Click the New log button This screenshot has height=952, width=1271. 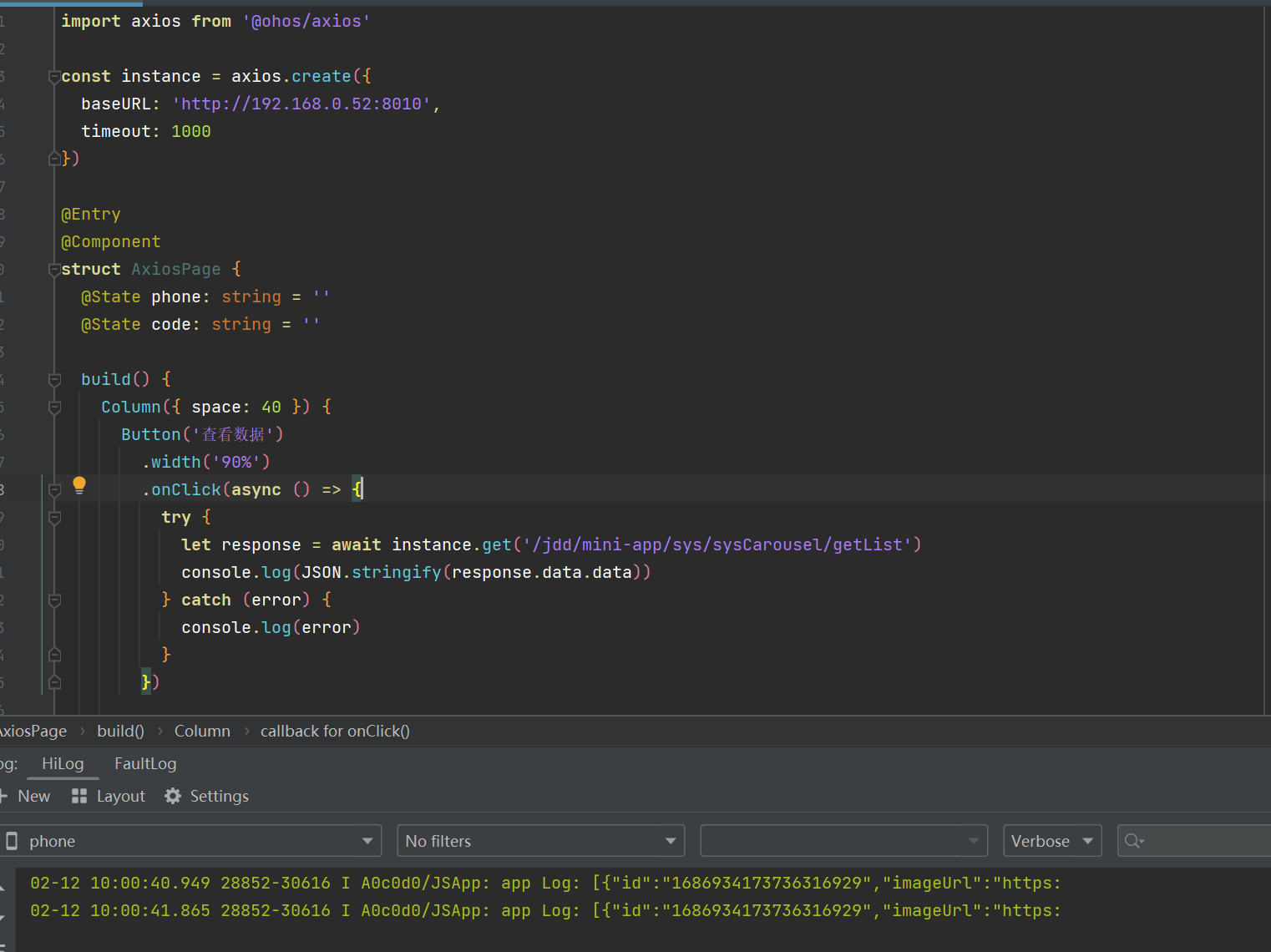[x=26, y=796]
